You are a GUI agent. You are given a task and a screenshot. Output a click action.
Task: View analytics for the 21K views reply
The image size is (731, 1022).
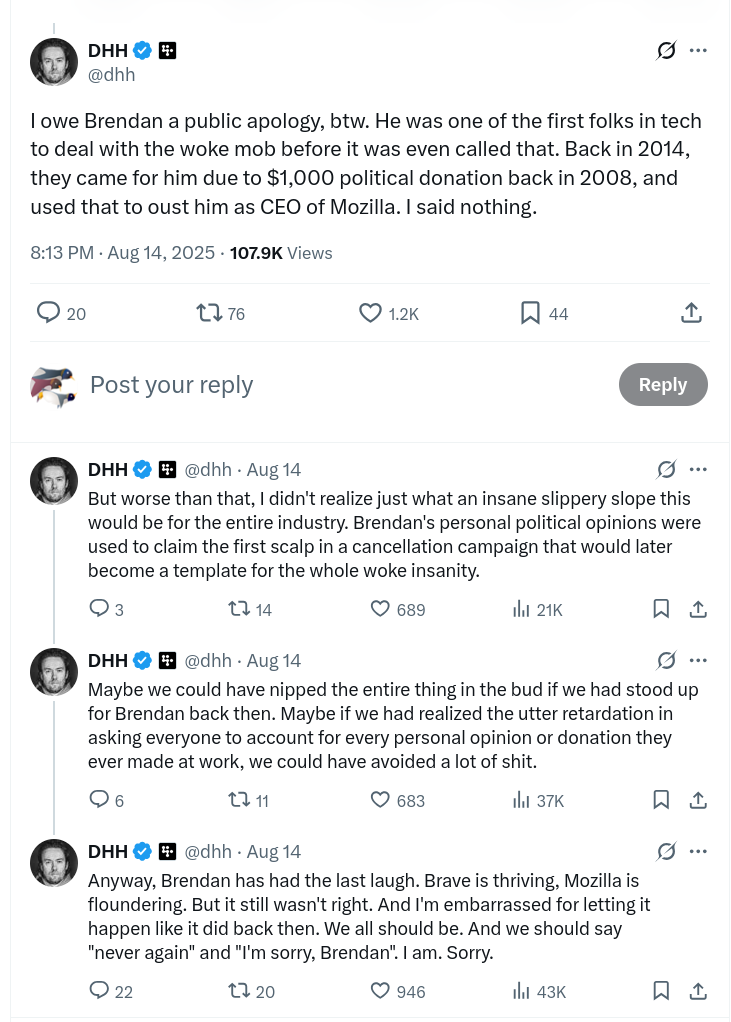(521, 609)
